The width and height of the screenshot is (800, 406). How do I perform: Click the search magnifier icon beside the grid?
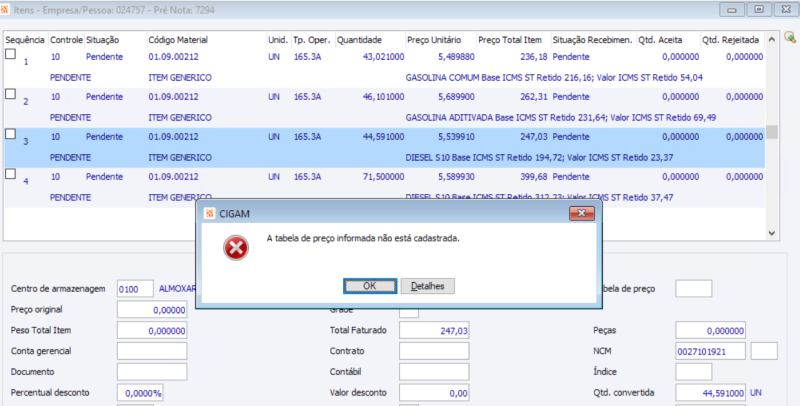pos(790,37)
